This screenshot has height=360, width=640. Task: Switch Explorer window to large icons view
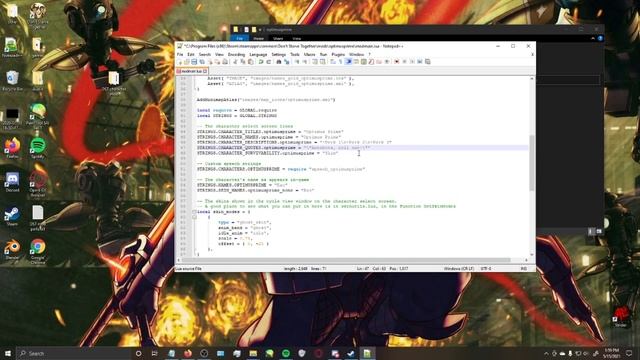click(x=599, y=231)
